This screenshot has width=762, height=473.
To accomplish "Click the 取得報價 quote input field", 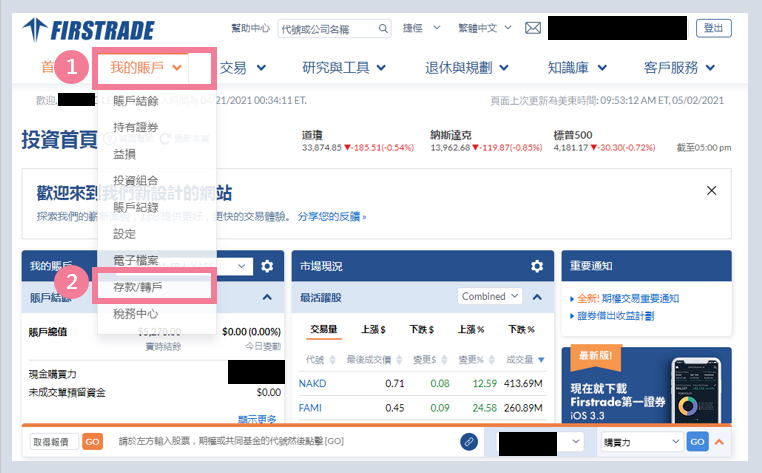I will tap(54, 442).
